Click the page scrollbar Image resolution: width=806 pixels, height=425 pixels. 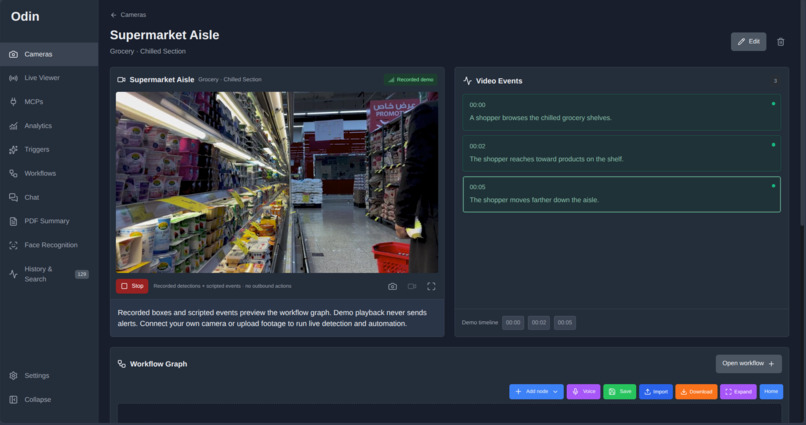coord(803,113)
